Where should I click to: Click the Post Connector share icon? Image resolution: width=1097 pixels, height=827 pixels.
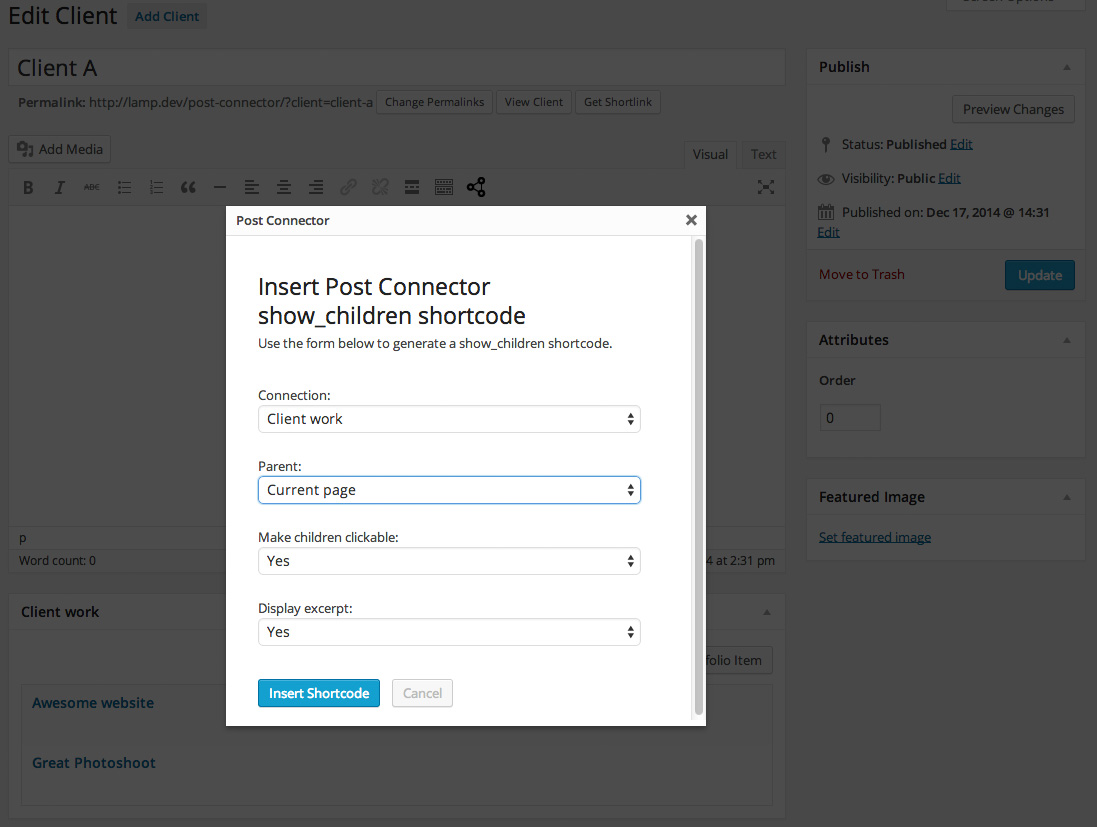click(x=476, y=187)
